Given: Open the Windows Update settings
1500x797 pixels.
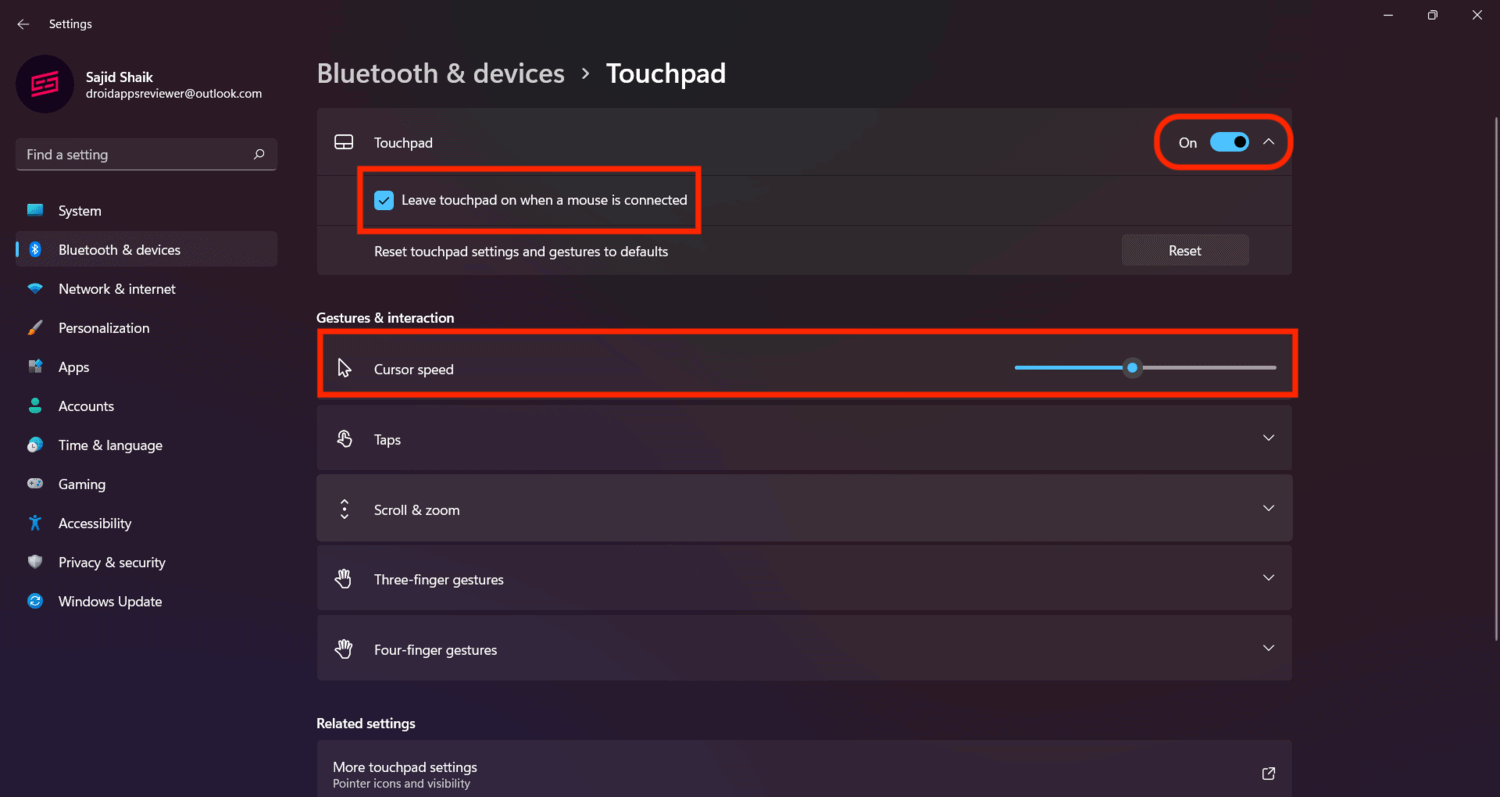Looking at the screenshot, I should click(110, 601).
